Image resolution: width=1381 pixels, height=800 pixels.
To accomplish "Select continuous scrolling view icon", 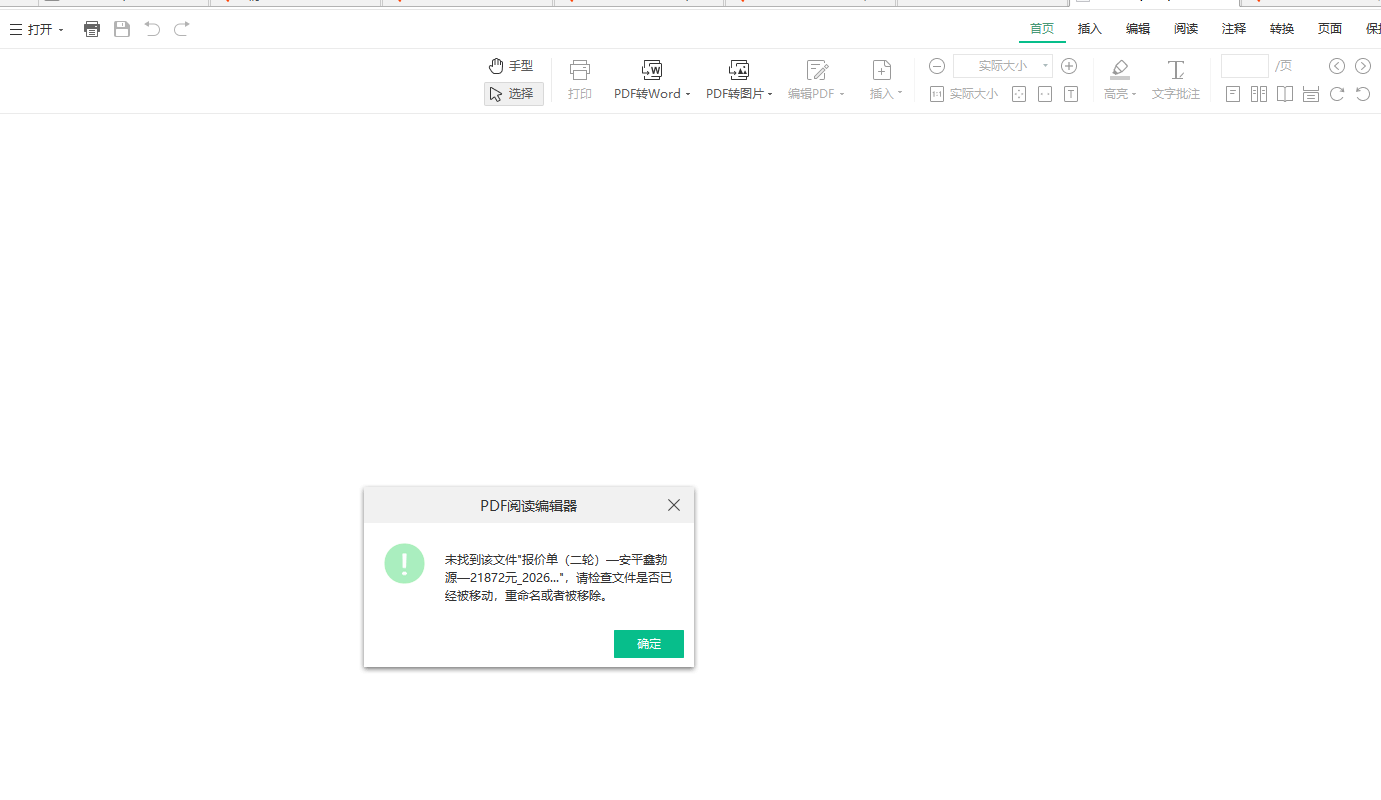I will 1311,94.
